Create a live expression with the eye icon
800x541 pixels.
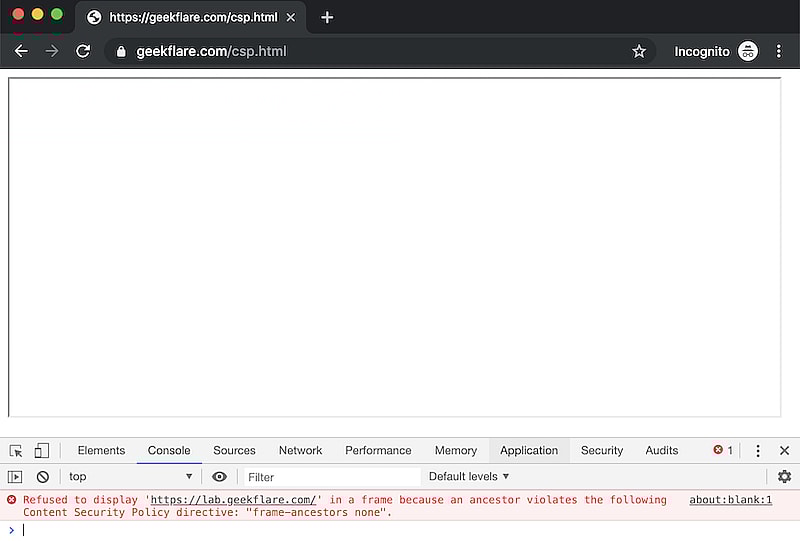point(219,477)
